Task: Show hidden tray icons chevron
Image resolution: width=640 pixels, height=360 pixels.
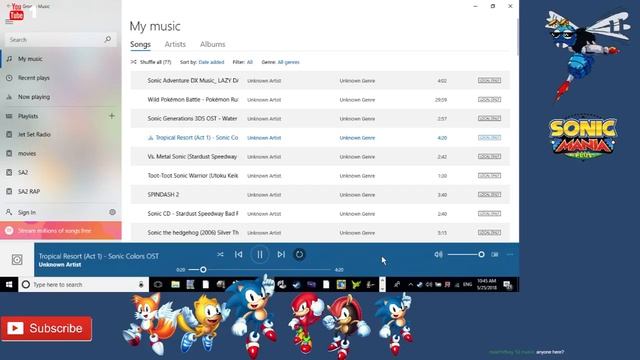Action: click(410, 284)
